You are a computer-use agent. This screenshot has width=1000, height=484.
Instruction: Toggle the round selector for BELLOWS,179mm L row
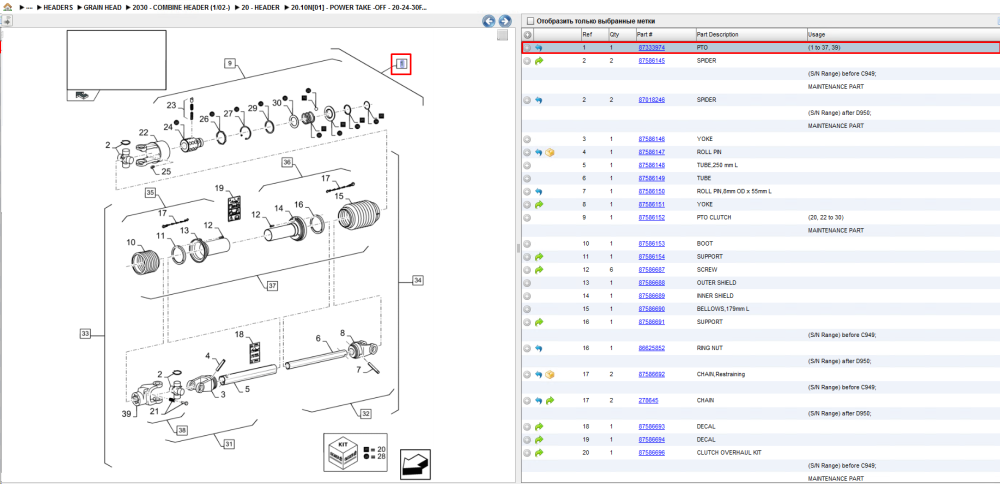coord(527,309)
